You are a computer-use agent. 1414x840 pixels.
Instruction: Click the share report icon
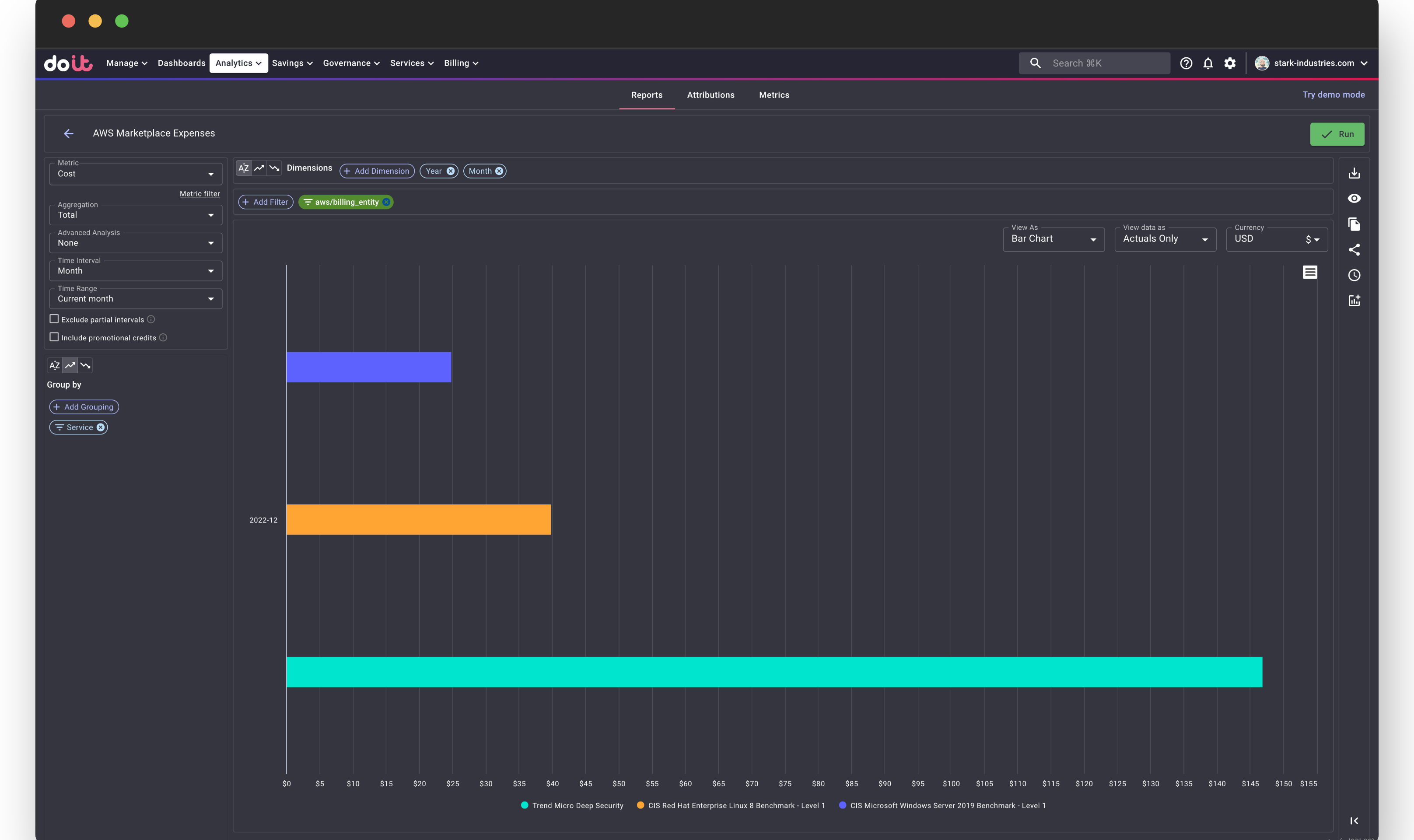pos(1354,250)
